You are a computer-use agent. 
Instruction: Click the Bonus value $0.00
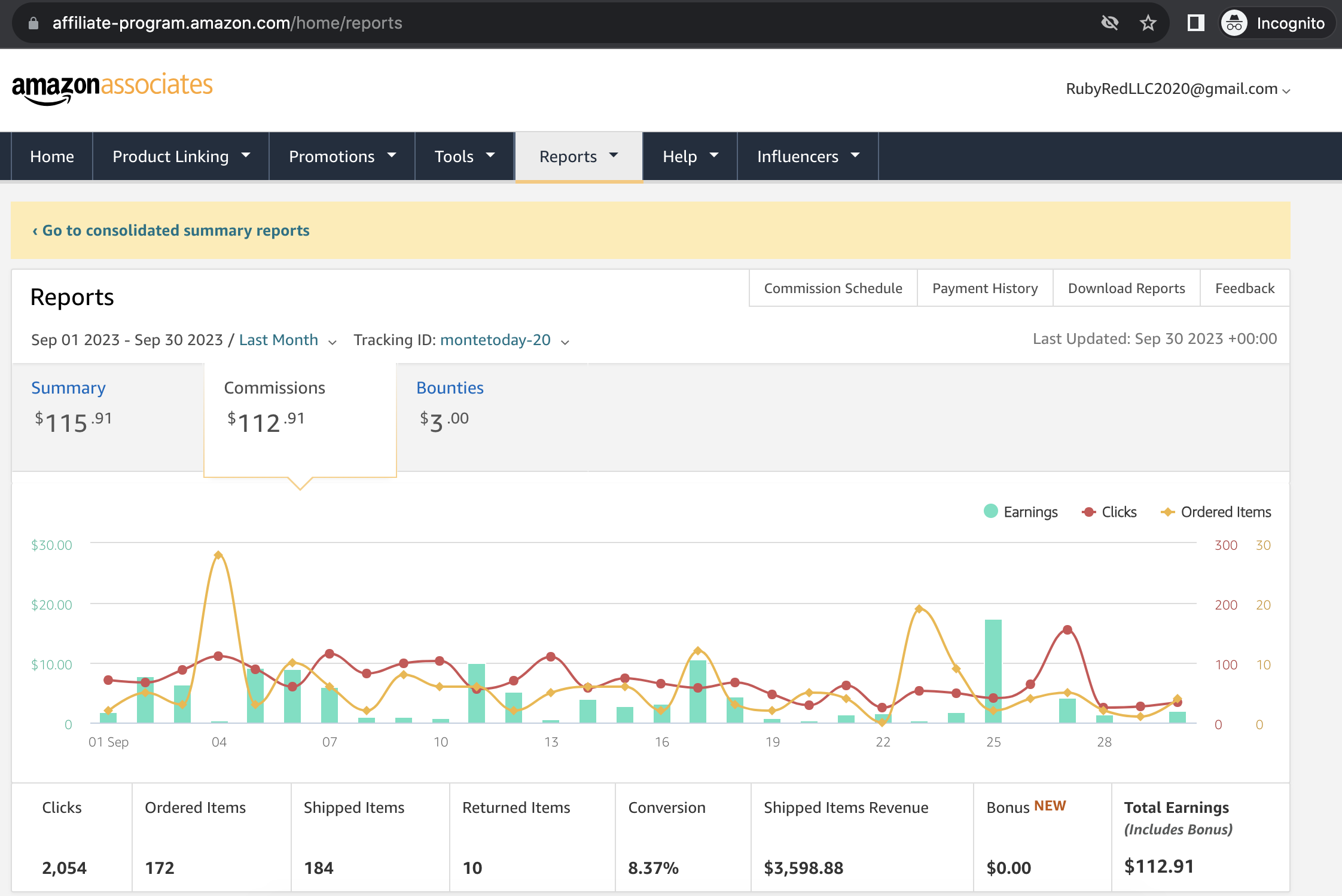tap(1009, 868)
